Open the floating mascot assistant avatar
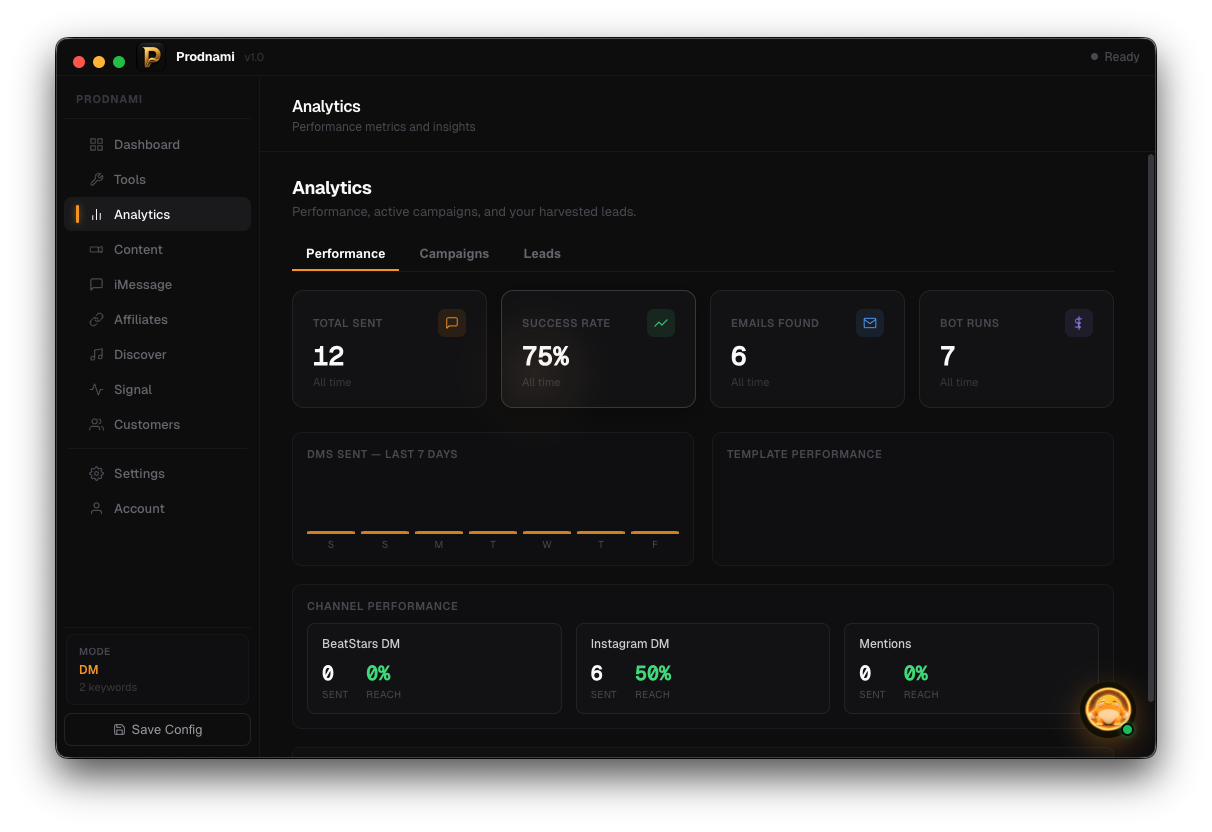The width and height of the screenshot is (1212, 832). click(1107, 710)
